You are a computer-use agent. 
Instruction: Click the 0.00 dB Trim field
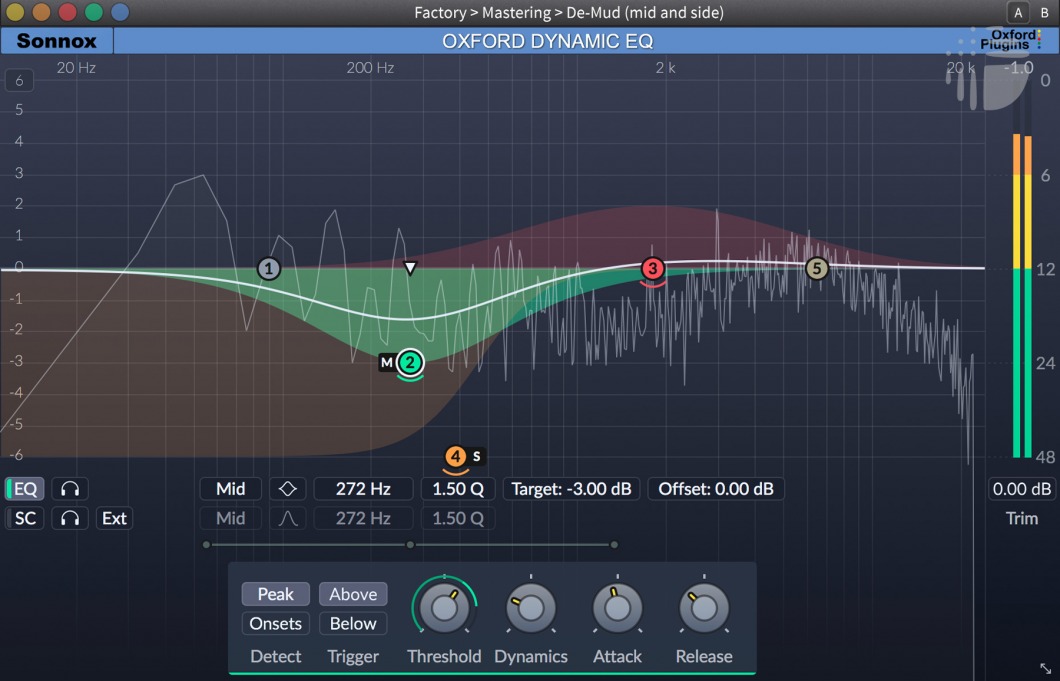[1021, 489]
